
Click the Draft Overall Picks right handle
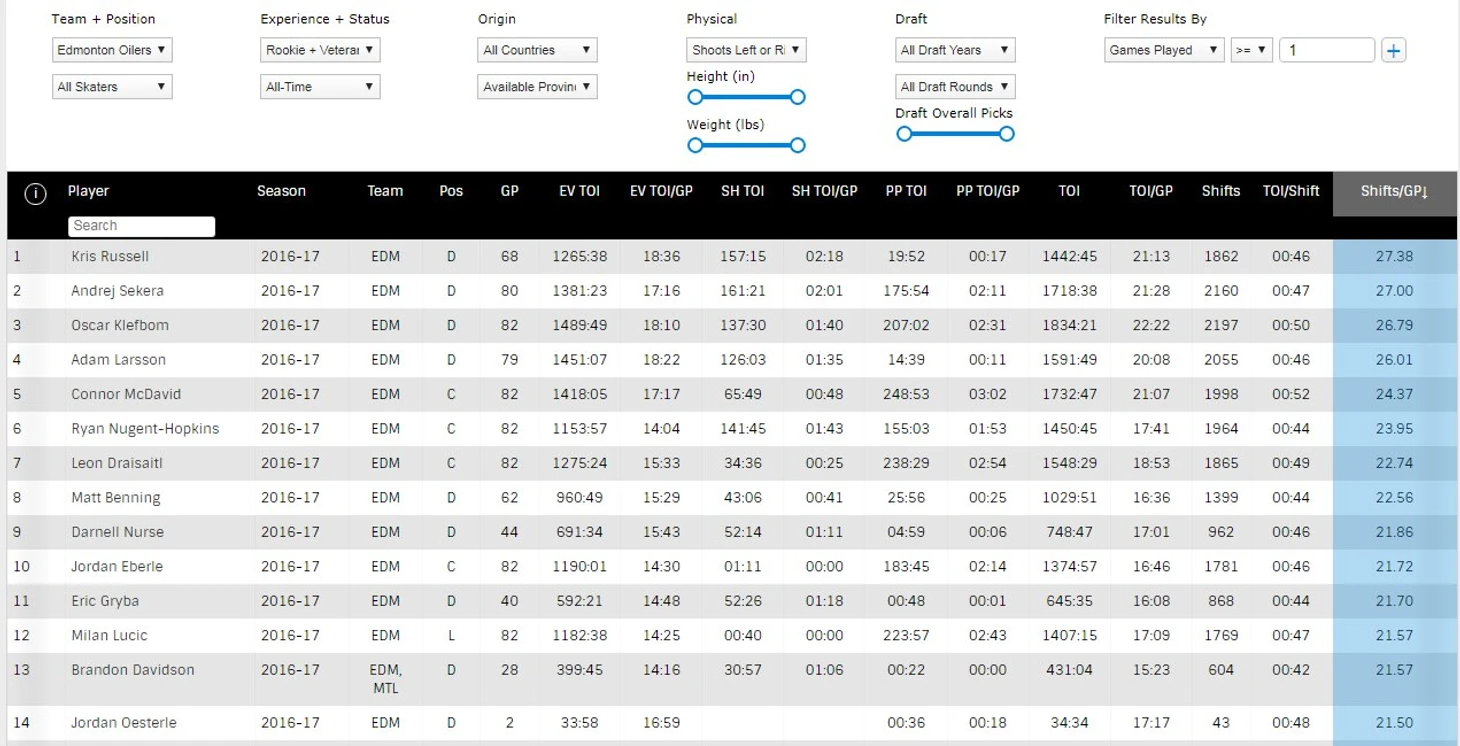1006,134
